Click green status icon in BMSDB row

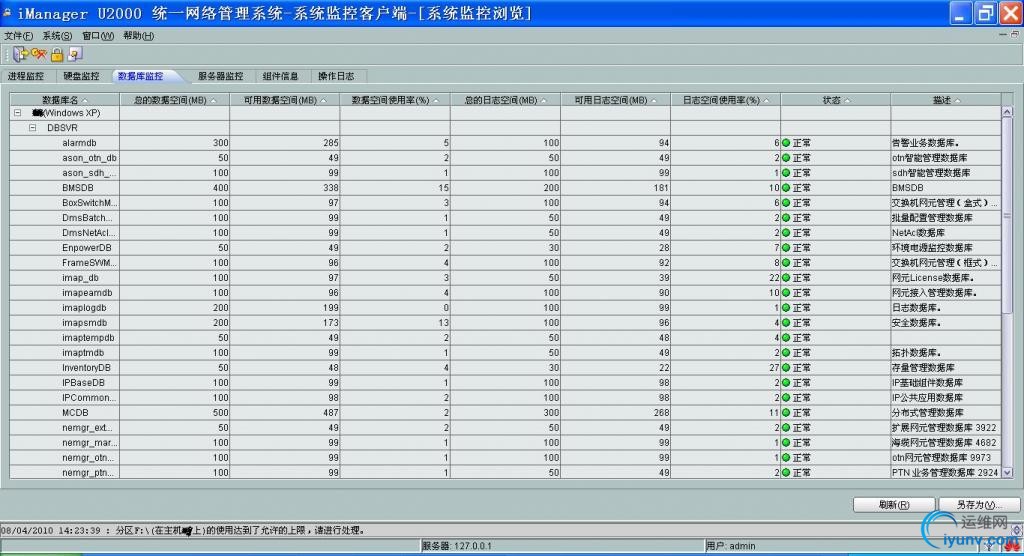click(x=786, y=188)
